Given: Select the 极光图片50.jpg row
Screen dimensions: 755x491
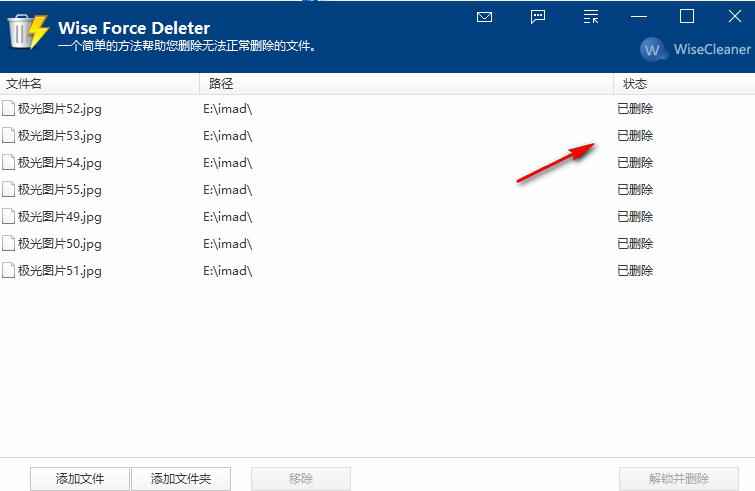Looking at the screenshot, I should (x=378, y=244).
